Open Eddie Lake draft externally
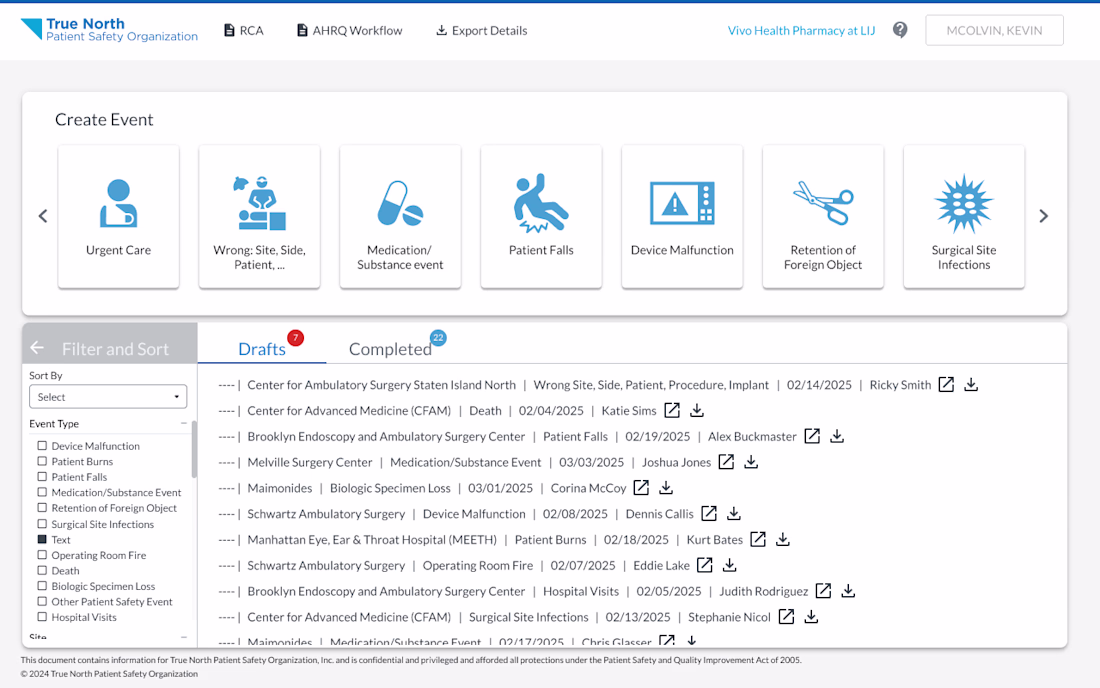The height and width of the screenshot is (688, 1100). tap(705, 565)
